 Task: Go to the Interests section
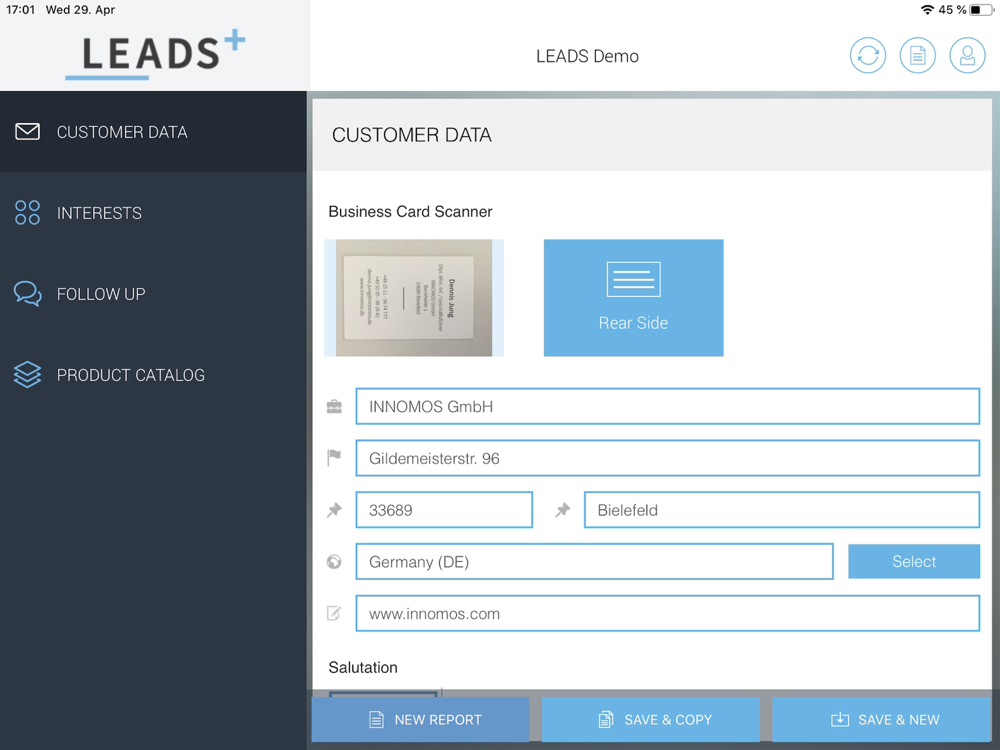[153, 212]
